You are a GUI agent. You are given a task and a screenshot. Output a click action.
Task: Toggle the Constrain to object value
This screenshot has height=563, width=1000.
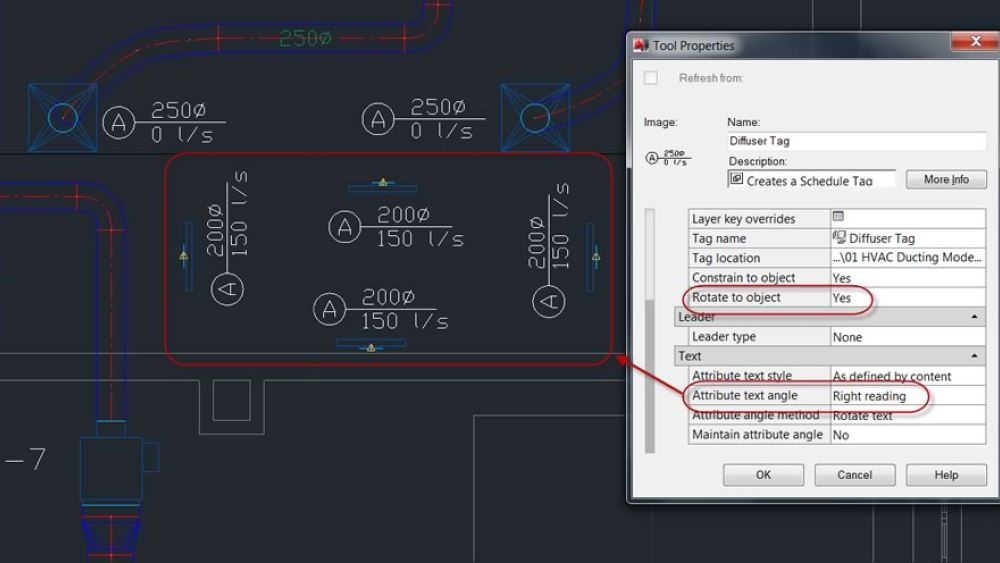pos(907,278)
